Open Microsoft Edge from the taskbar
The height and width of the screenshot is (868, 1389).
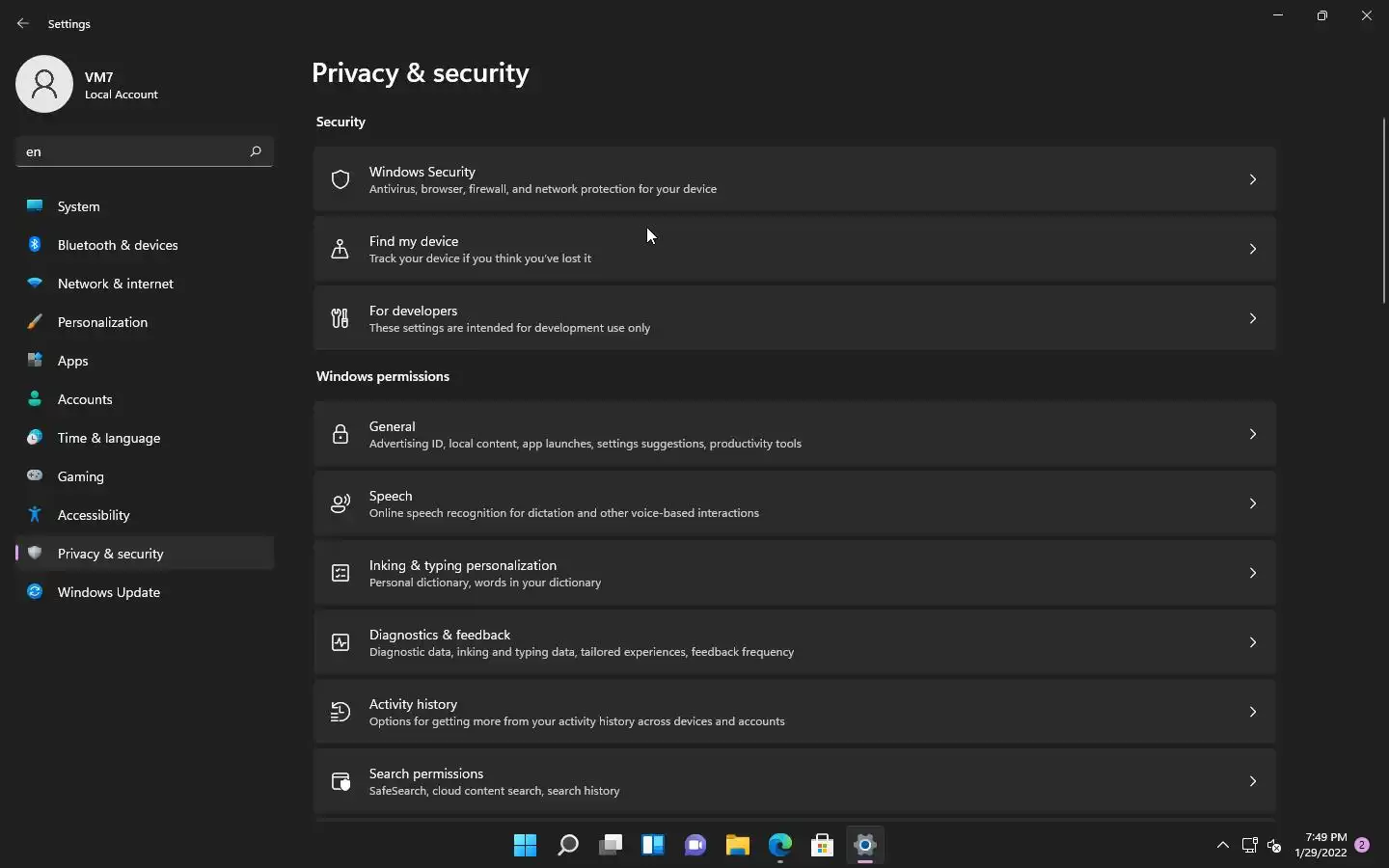[x=780, y=846]
